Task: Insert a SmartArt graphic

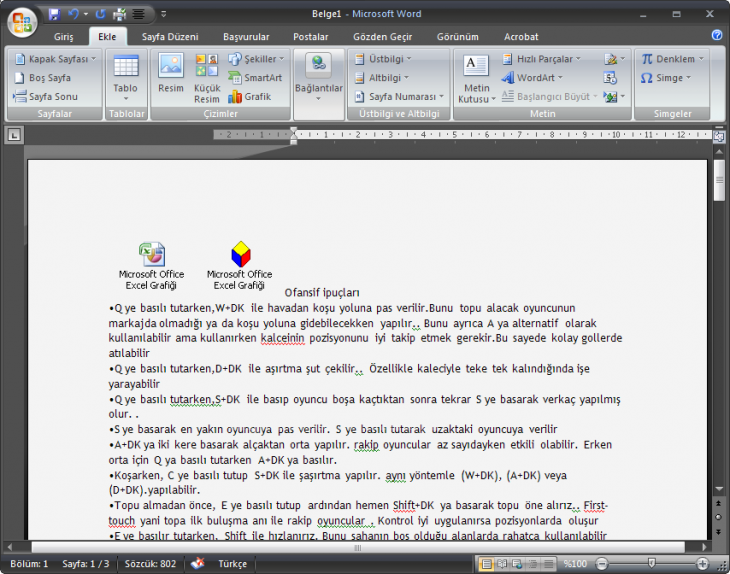Action: point(255,77)
